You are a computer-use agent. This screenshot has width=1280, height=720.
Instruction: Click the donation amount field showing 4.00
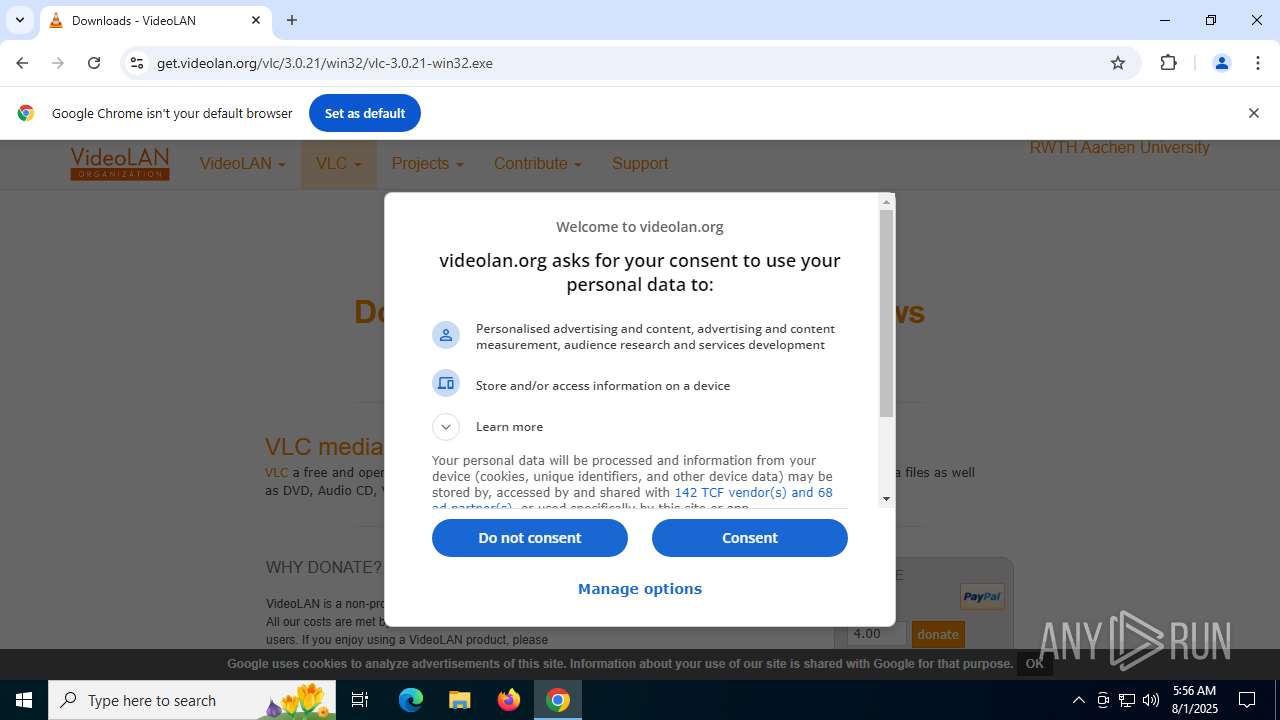point(877,634)
